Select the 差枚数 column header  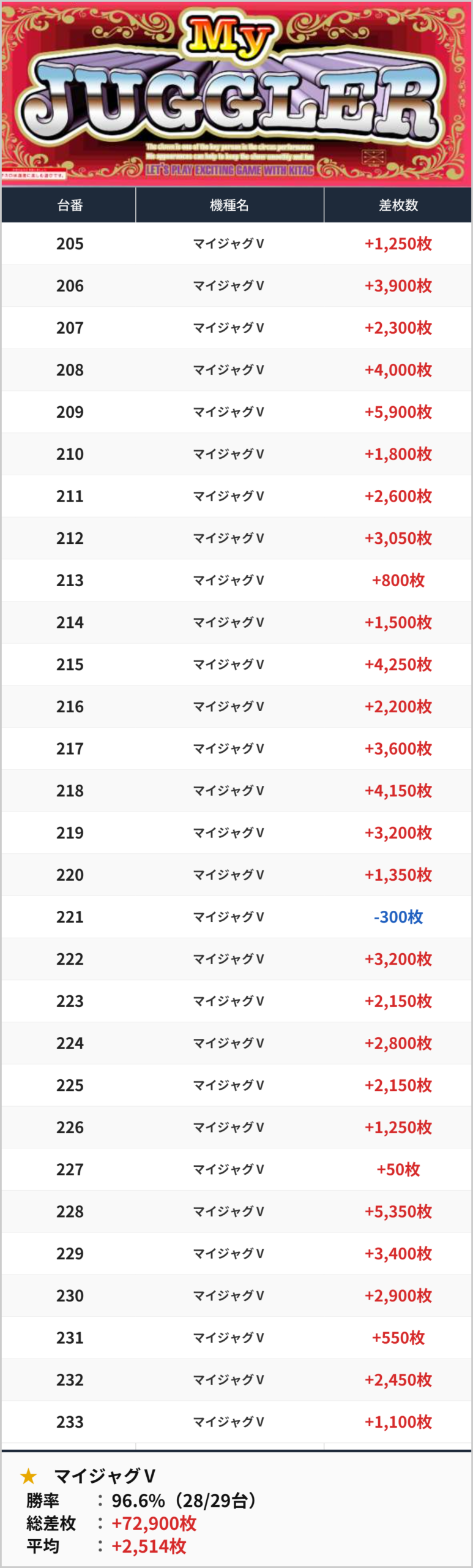[x=398, y=205]
